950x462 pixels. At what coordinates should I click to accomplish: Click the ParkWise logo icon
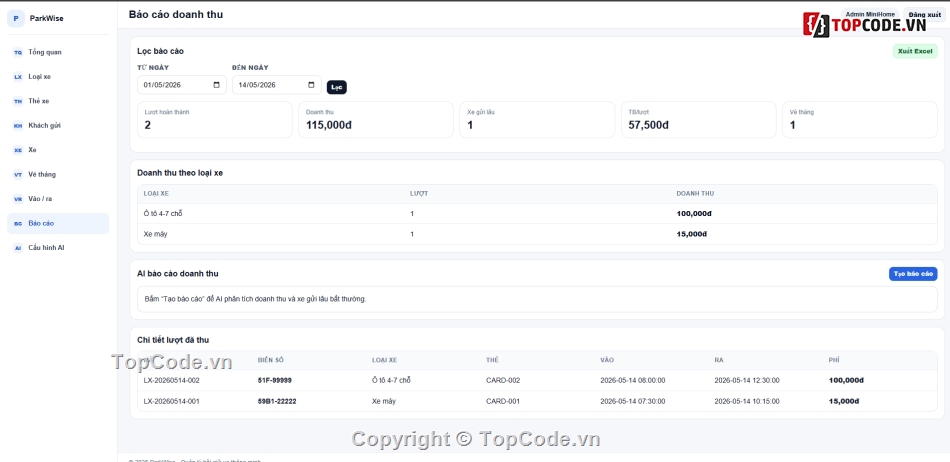[x=16, y=18]
